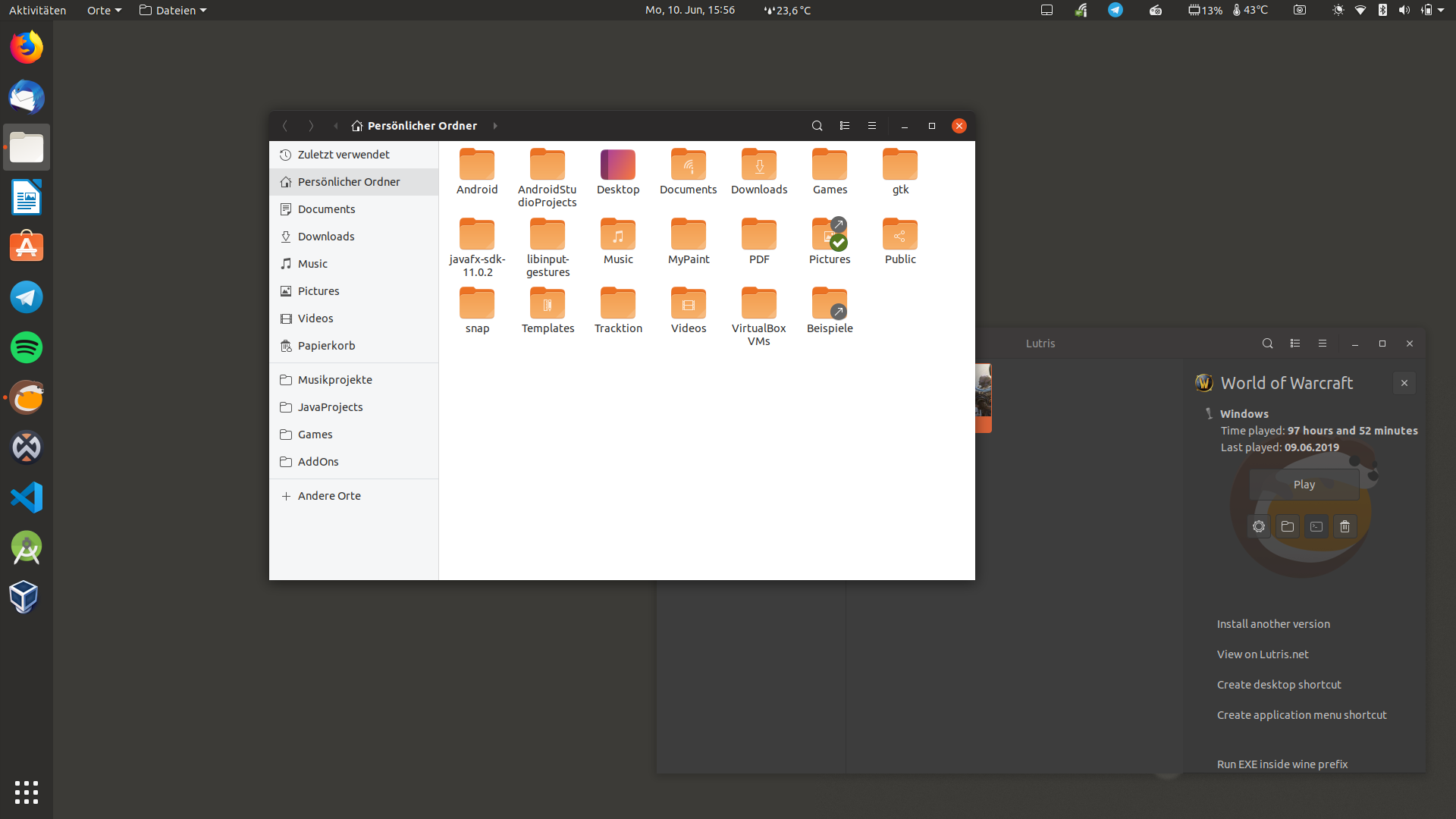Select Papierkorb in the sidebar
Viewport: 1456px width, 819px height.
(x=326, y=346)
